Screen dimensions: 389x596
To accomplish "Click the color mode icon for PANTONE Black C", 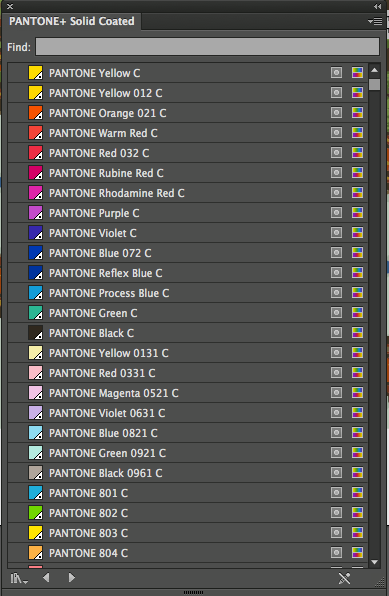I will tap(357, 333).
